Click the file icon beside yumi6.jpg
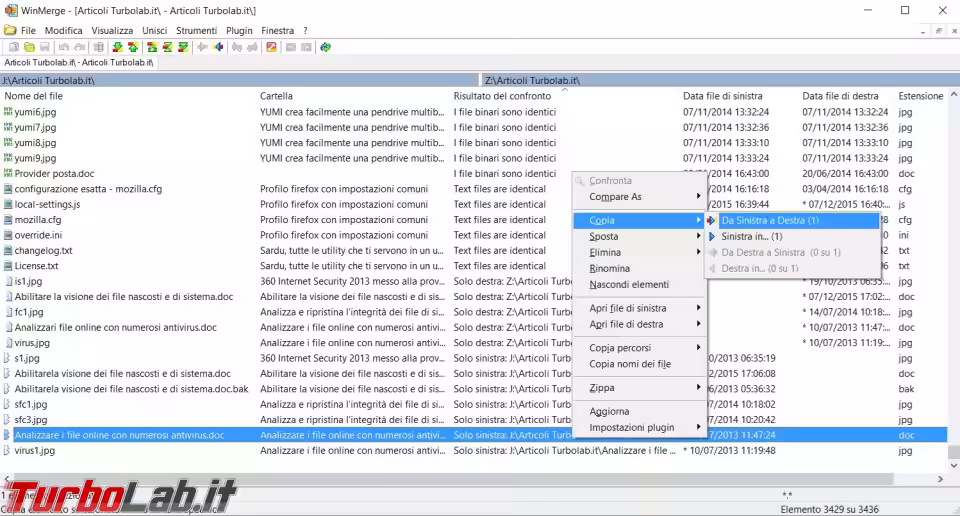The width and height of the screenshot is (960, 516). (x=8, y=112)
